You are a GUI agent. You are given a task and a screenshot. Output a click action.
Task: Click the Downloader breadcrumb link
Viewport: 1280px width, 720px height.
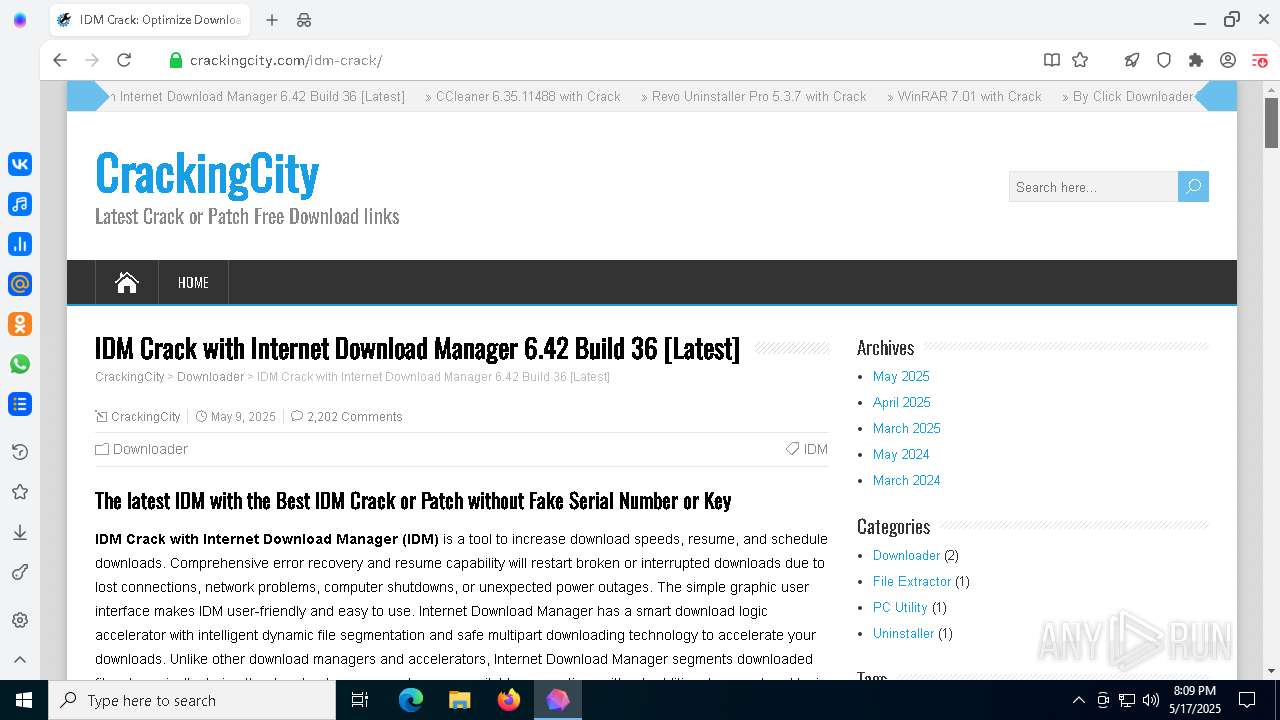pyautogui.click(x=210, y=377)
